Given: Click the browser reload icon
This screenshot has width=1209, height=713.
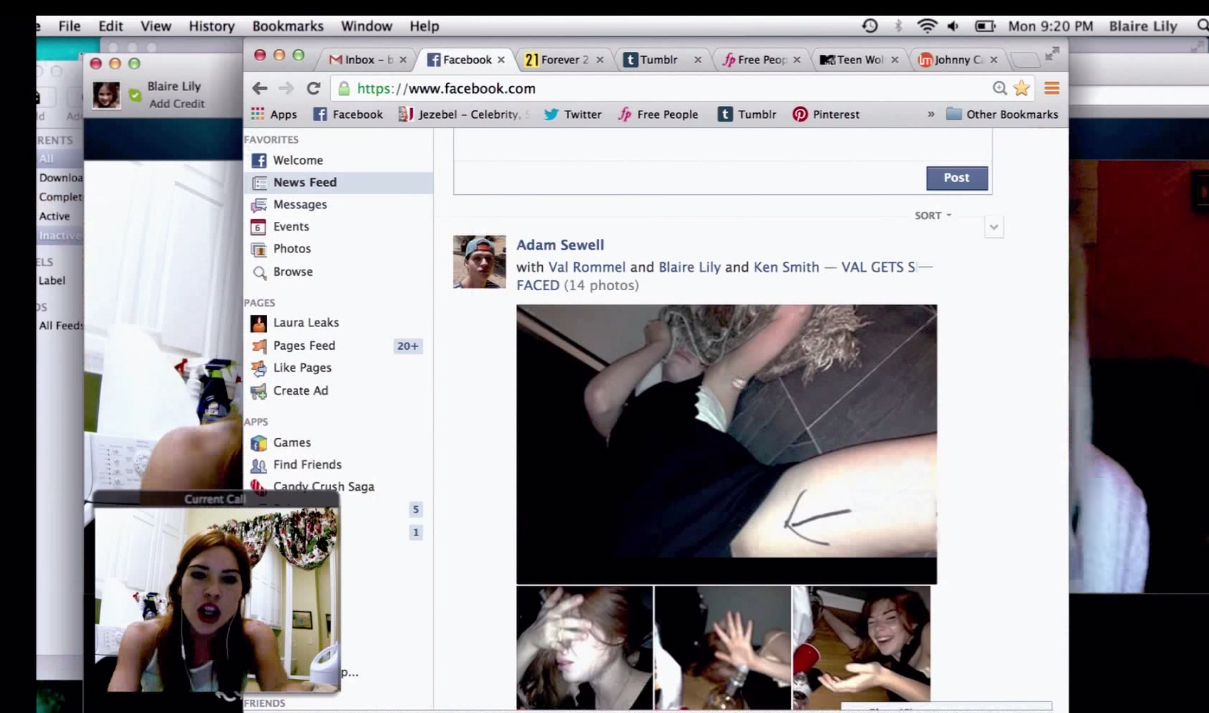Looking at the screenshot, I should (x=313, y=88).
